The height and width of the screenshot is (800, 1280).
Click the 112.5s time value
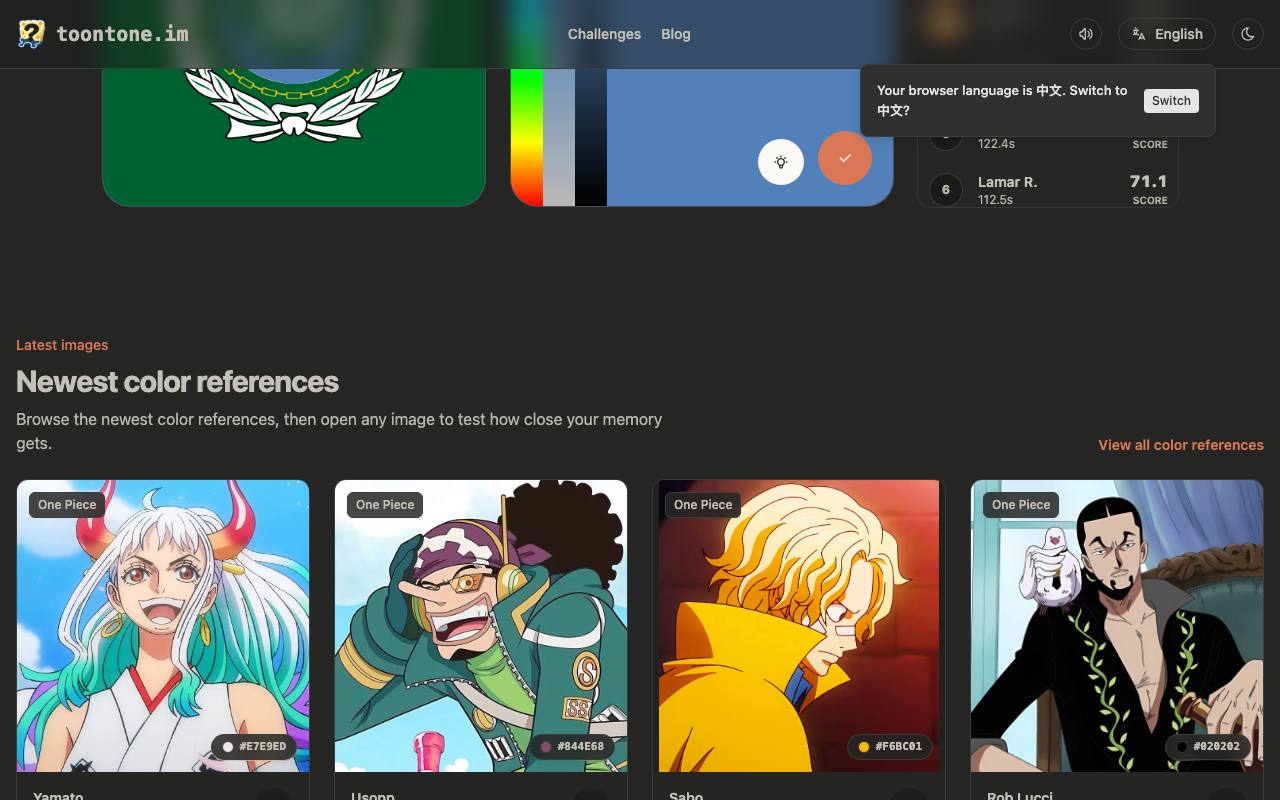[996, 200]
